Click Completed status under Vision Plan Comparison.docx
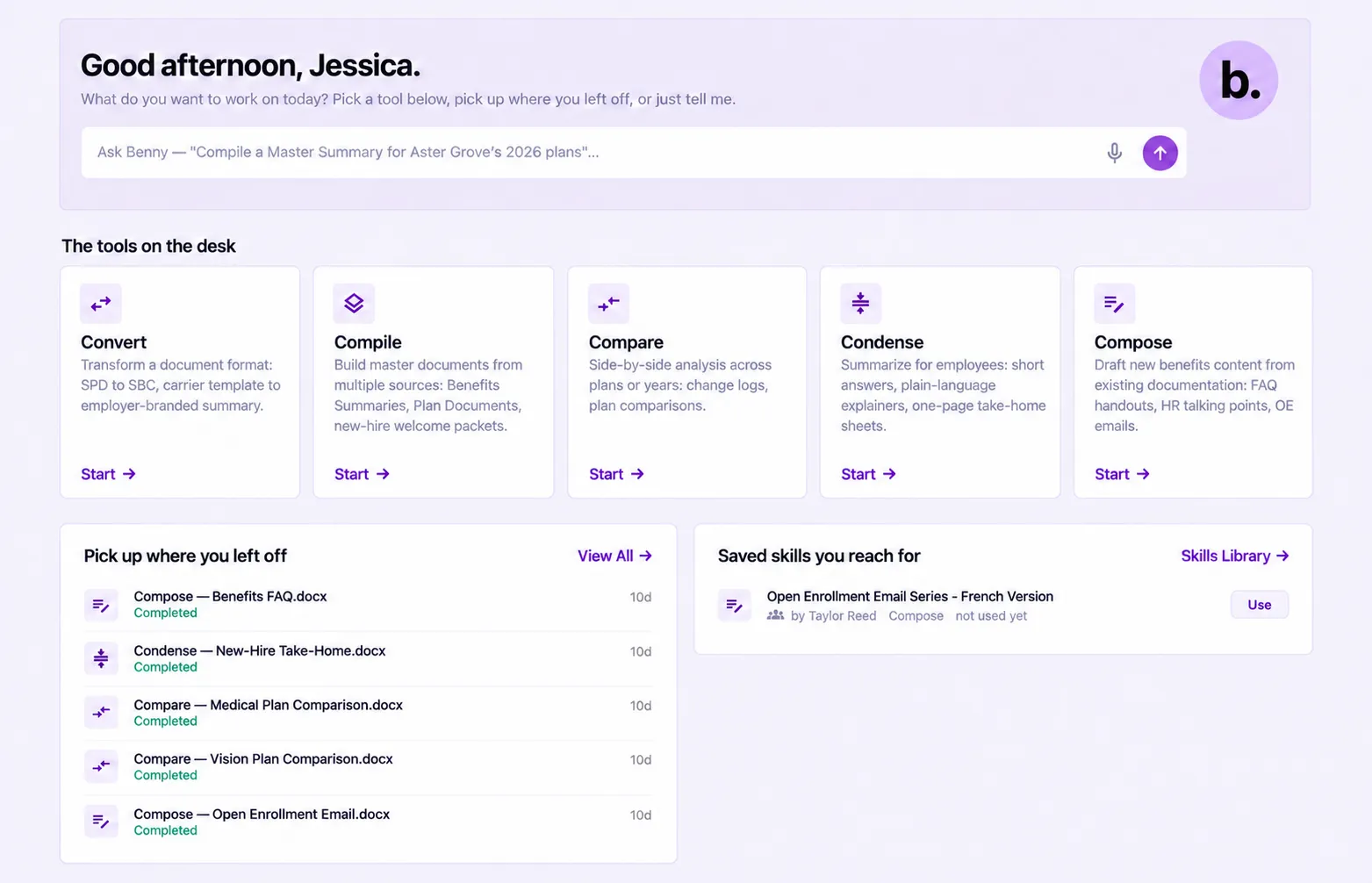Image resolution: width=1372 pixels, height=883 pixels. pos(165,775)
